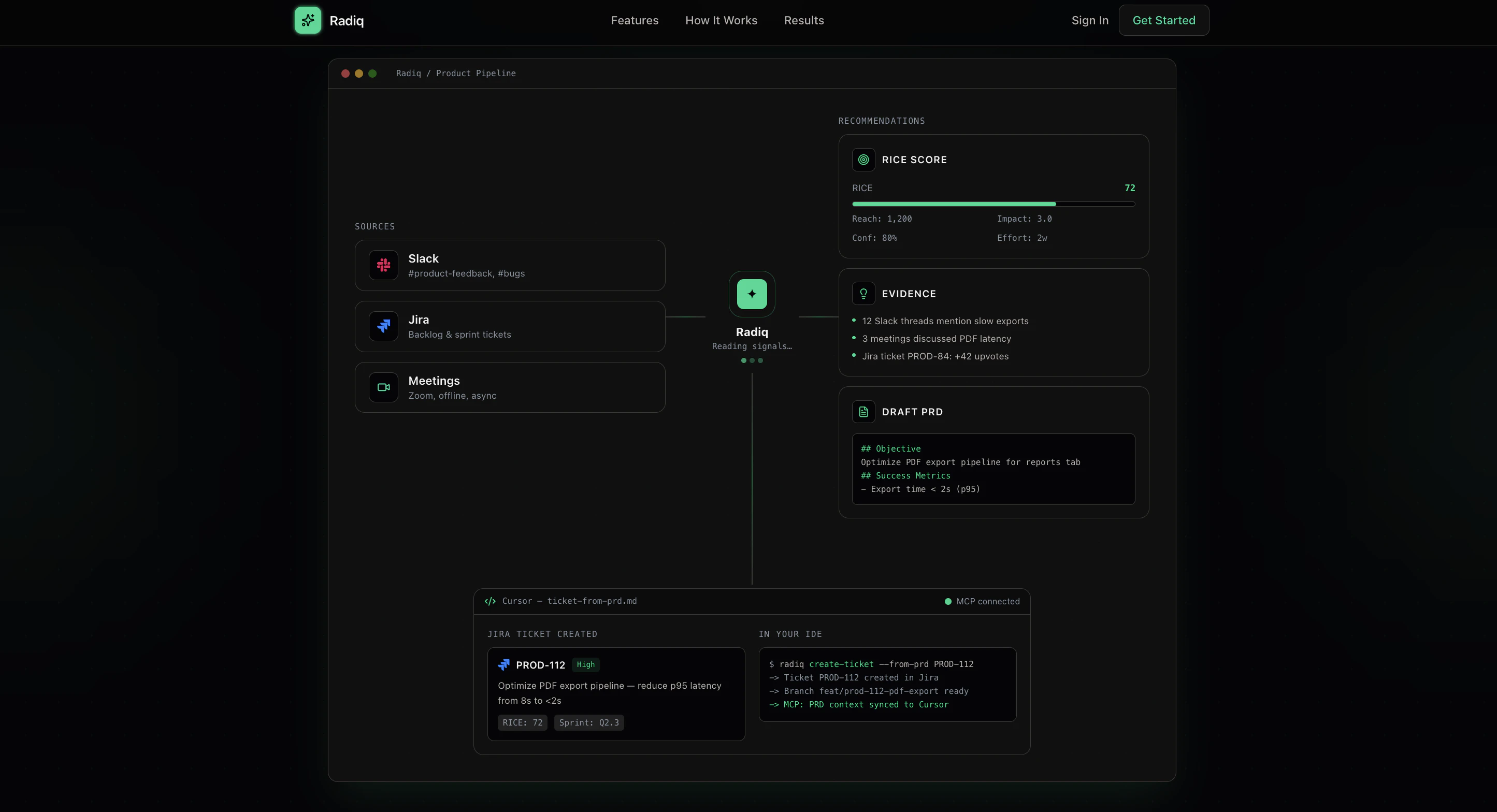Viewport: 1497px width, 812px height.
Task: Click evidence line about 3 meetings
Action: coord(936,339)
